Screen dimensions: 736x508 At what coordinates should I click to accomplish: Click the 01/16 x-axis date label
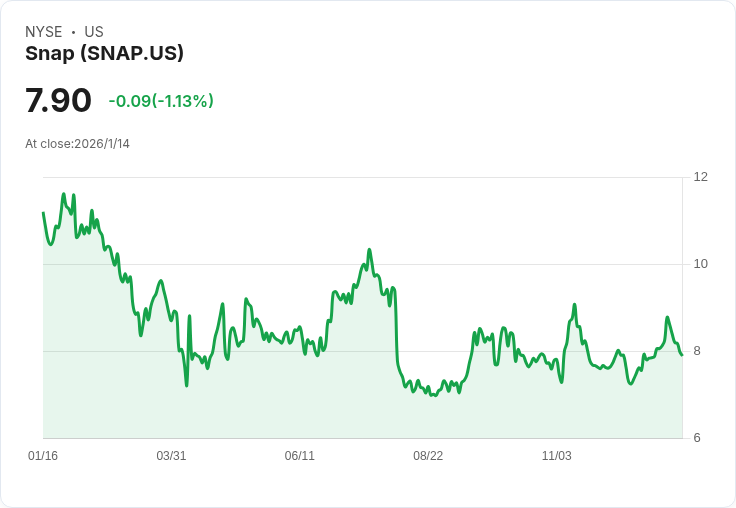[x=43, y=456]
